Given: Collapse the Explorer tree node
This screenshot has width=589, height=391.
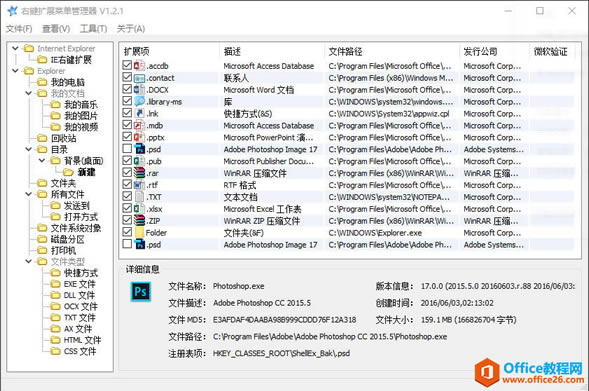Looking at the screenshot, I should (x=15, y=71).
